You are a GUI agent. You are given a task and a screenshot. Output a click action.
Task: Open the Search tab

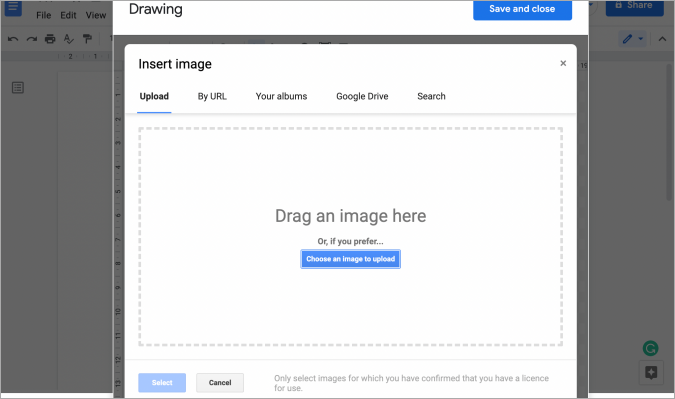pos(431,96)
